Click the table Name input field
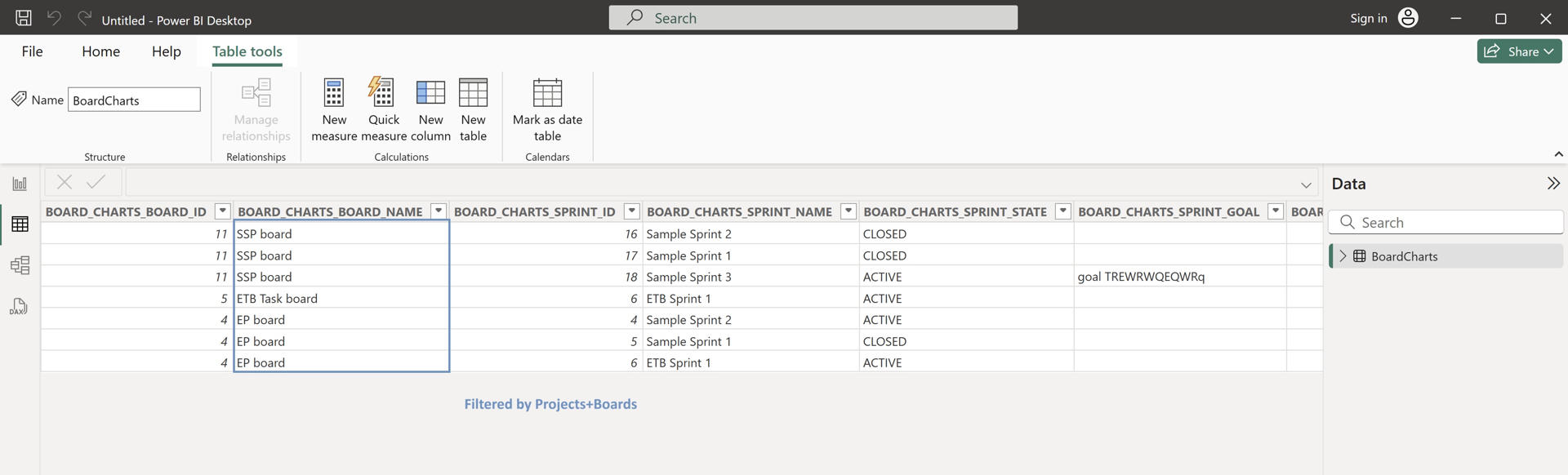1568x475 pixels. point(134,100)
